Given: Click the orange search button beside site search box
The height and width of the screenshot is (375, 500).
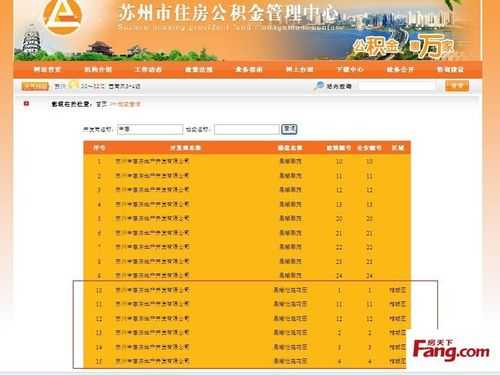Looking at the screenshot, I should (457, 86).
